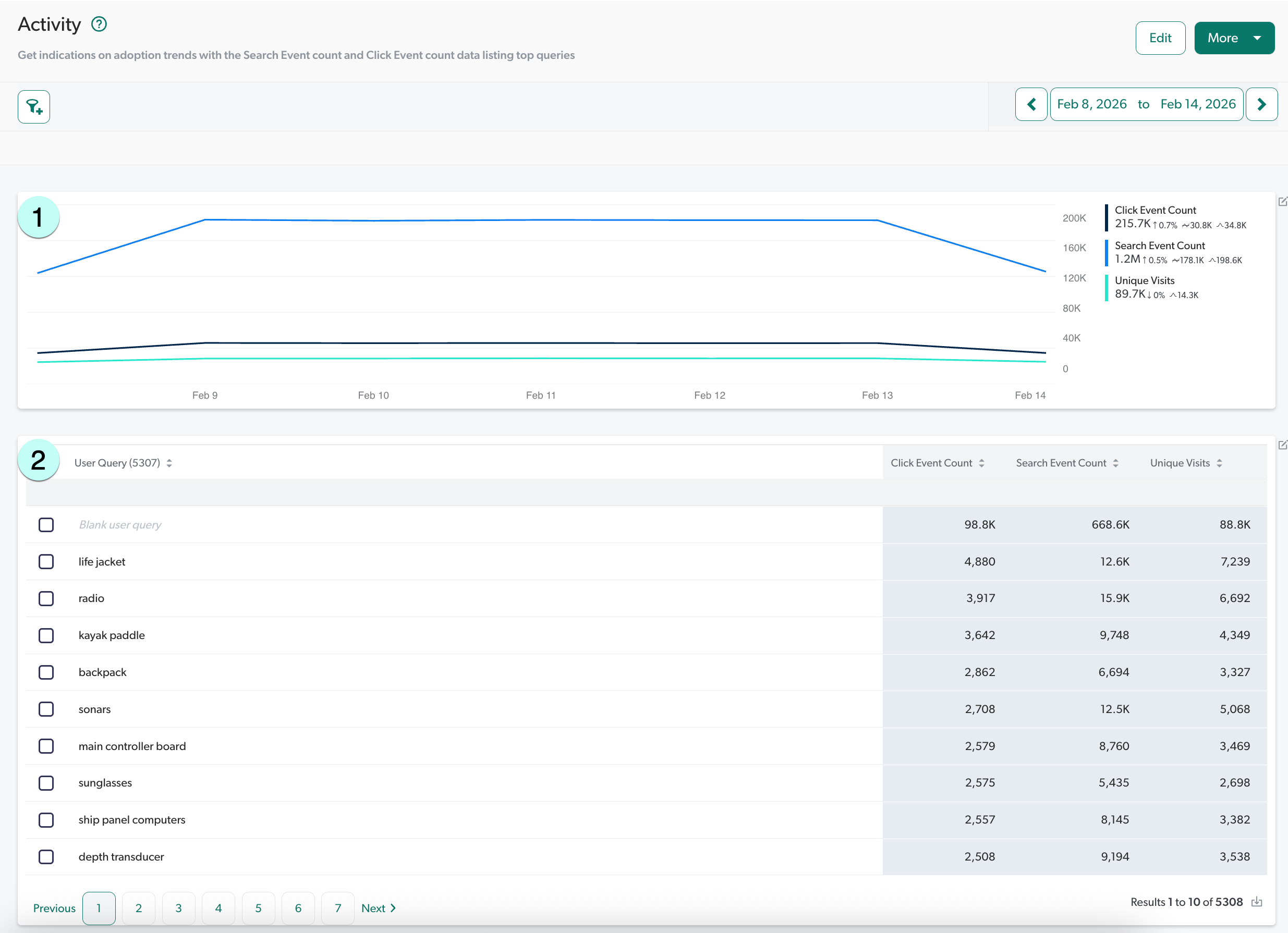Advance to the next date range
Viewport: 1288px width, 933px height.
tap(1262, 104)
